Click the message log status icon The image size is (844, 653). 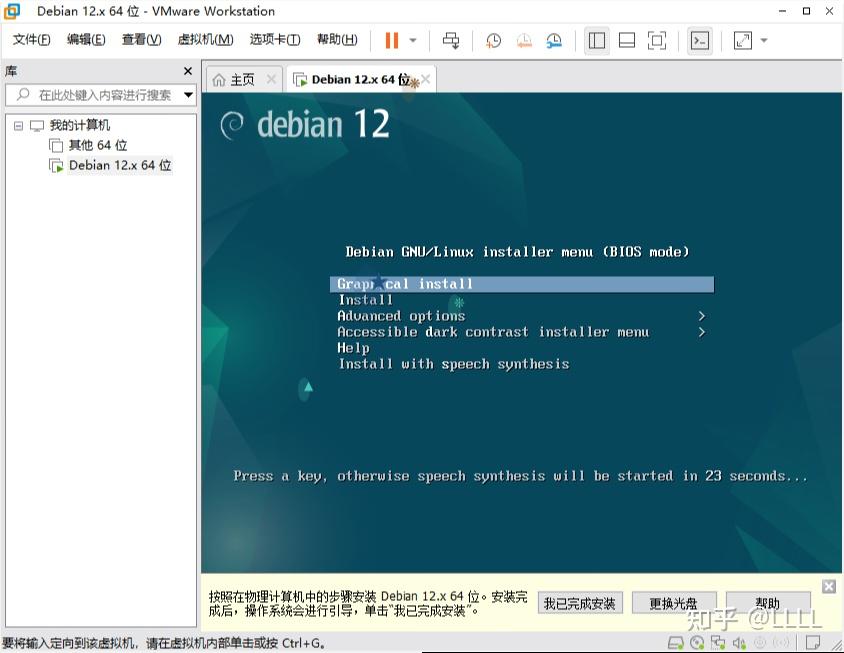[x=813, y=642]
